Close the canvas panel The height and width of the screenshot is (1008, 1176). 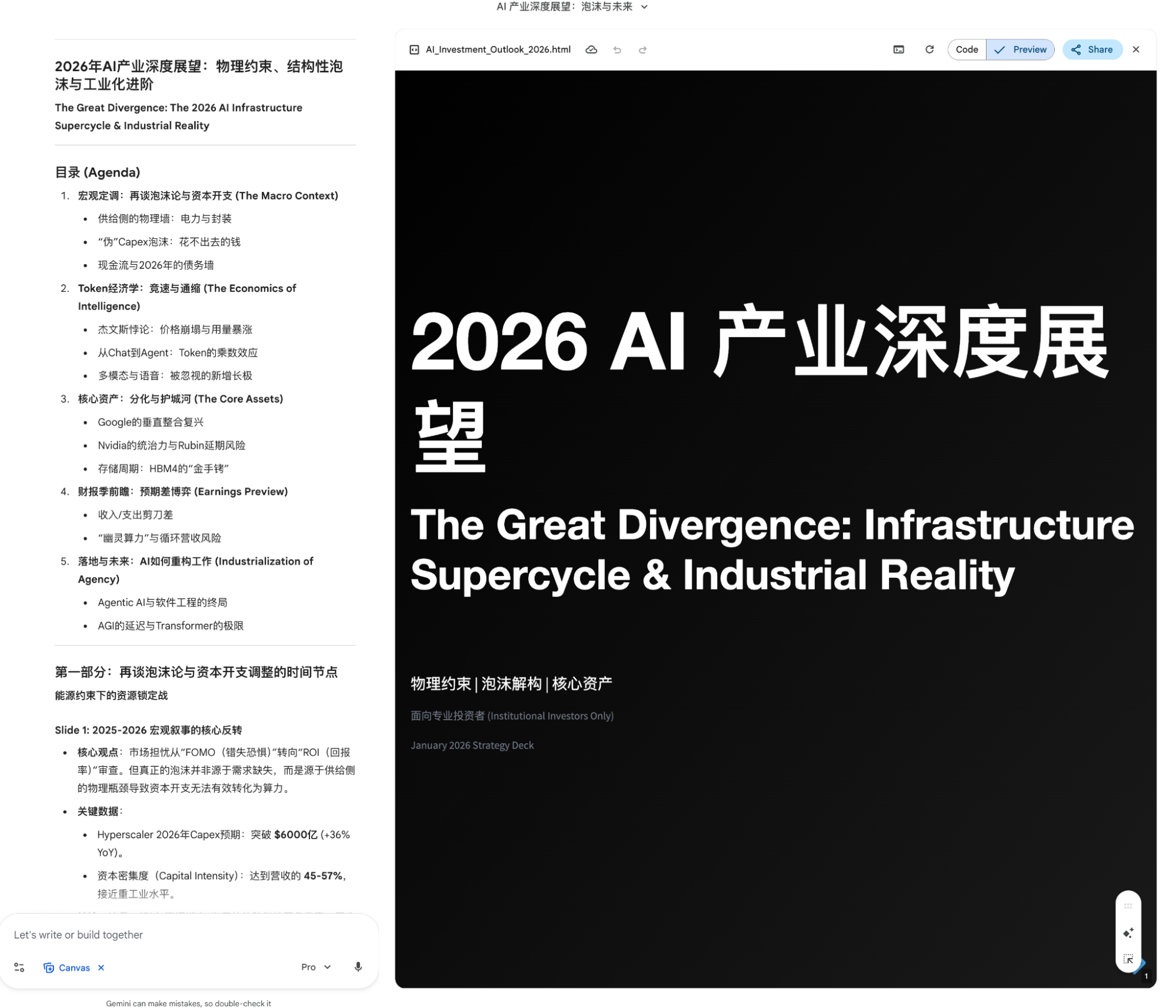1136,50
